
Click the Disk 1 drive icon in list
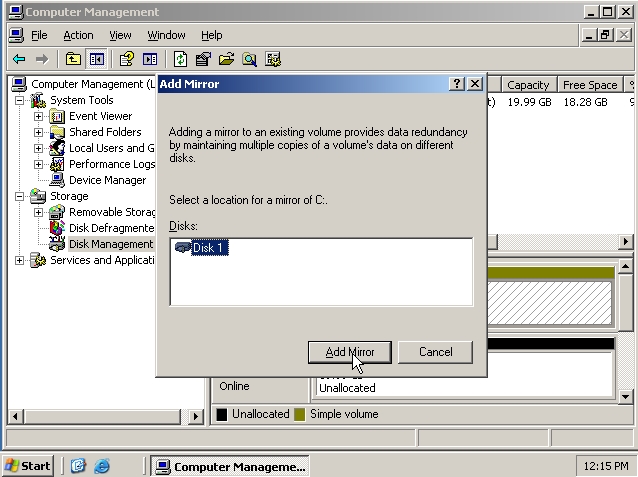[x=183, y=247]
